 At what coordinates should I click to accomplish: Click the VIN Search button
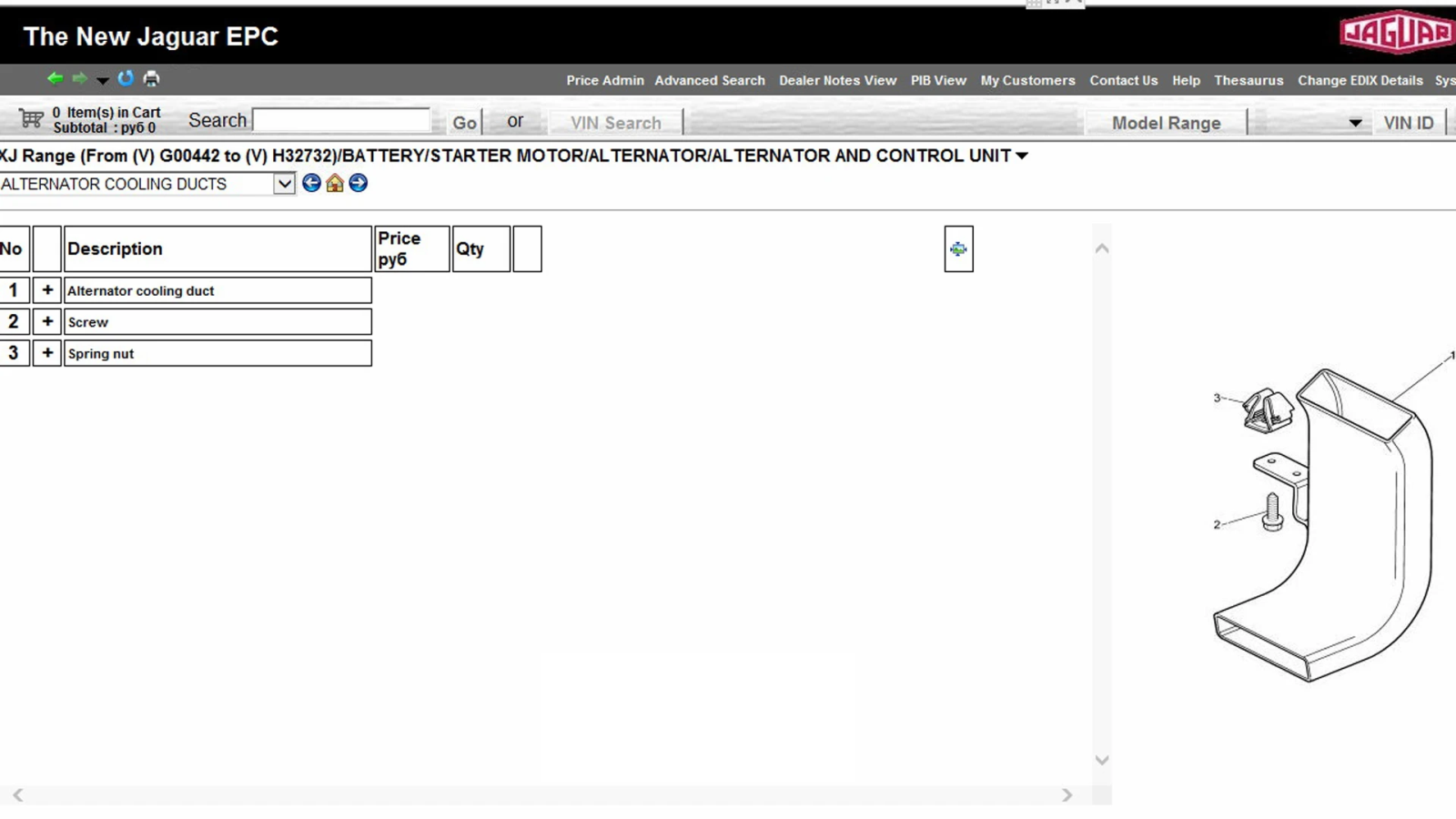pos(616,122)
